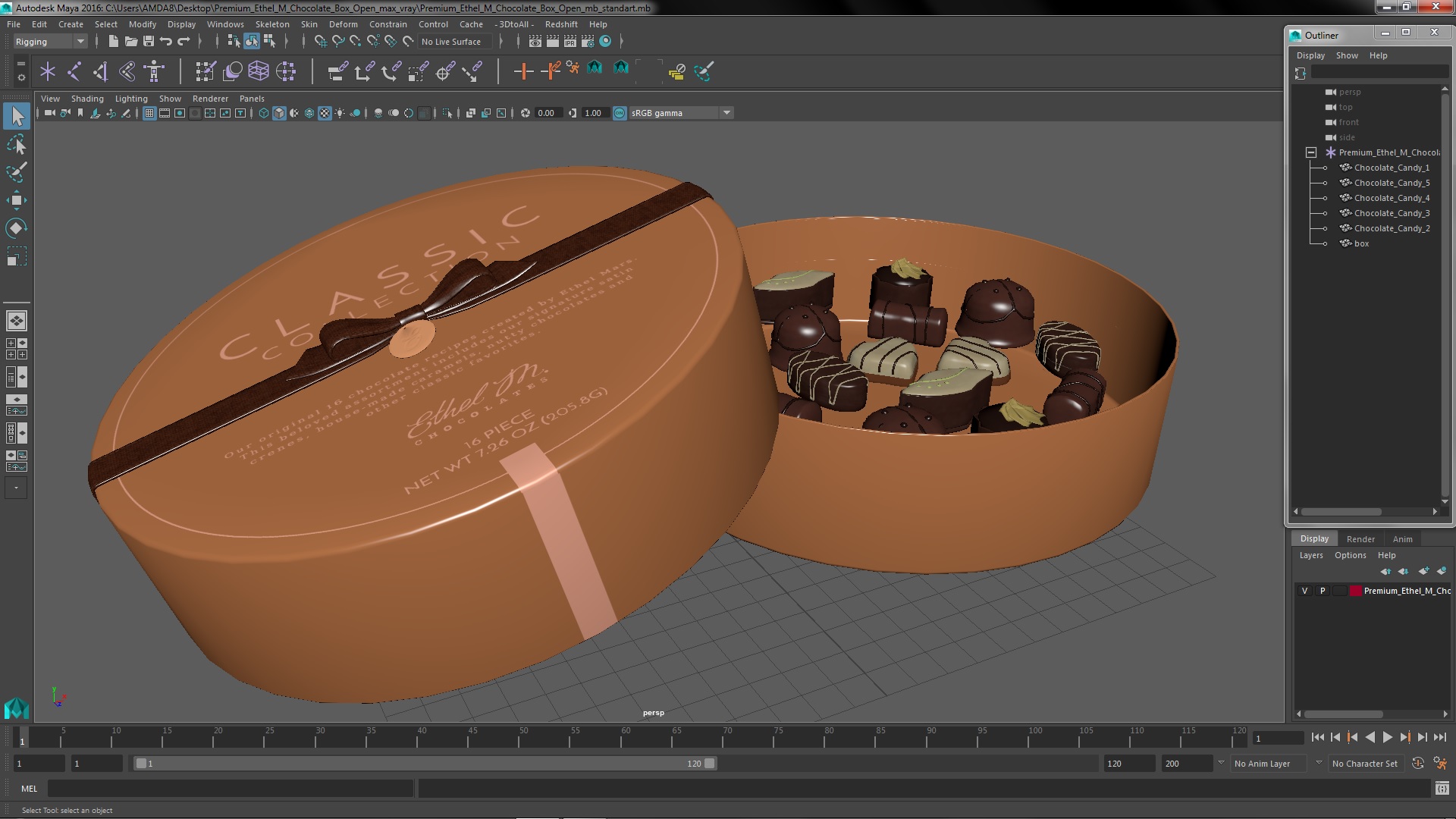Screen dimensions: 1456x819
Task: Select the Paint Selection tool
Action: pyautogui.click(x=17, y=172)
